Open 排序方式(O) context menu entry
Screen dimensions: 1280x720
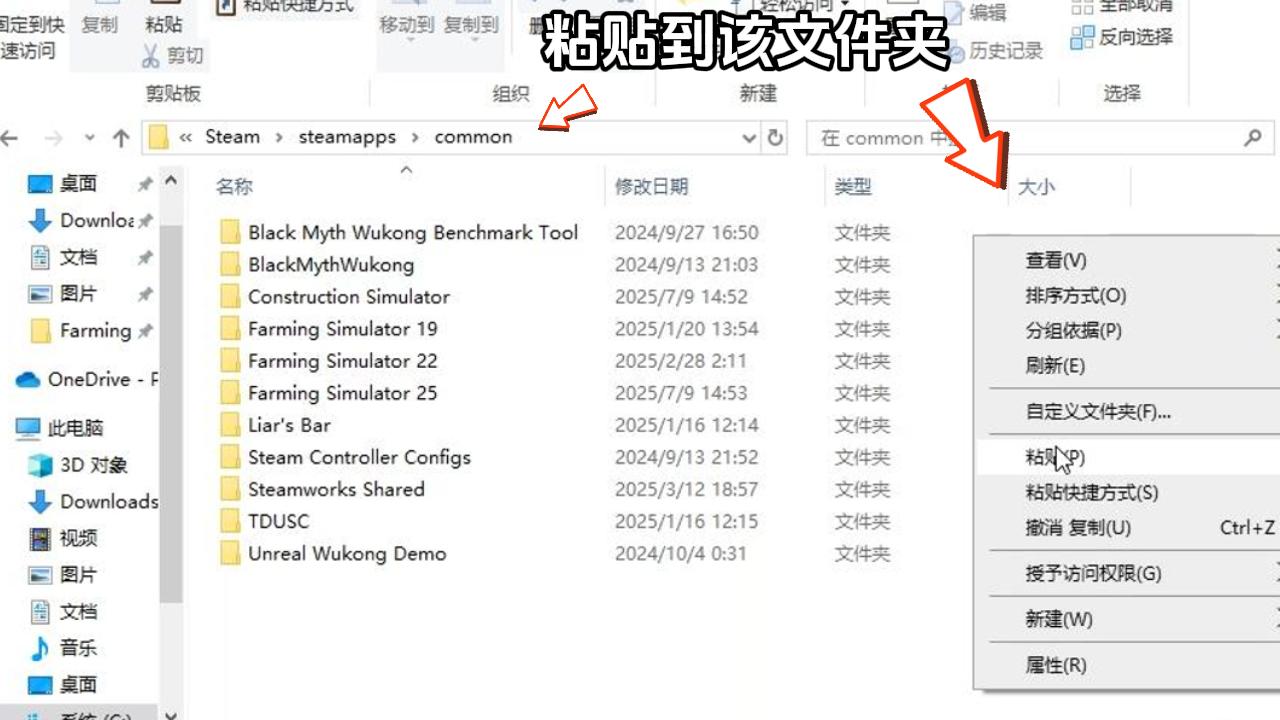click(x=1127, y=296)
